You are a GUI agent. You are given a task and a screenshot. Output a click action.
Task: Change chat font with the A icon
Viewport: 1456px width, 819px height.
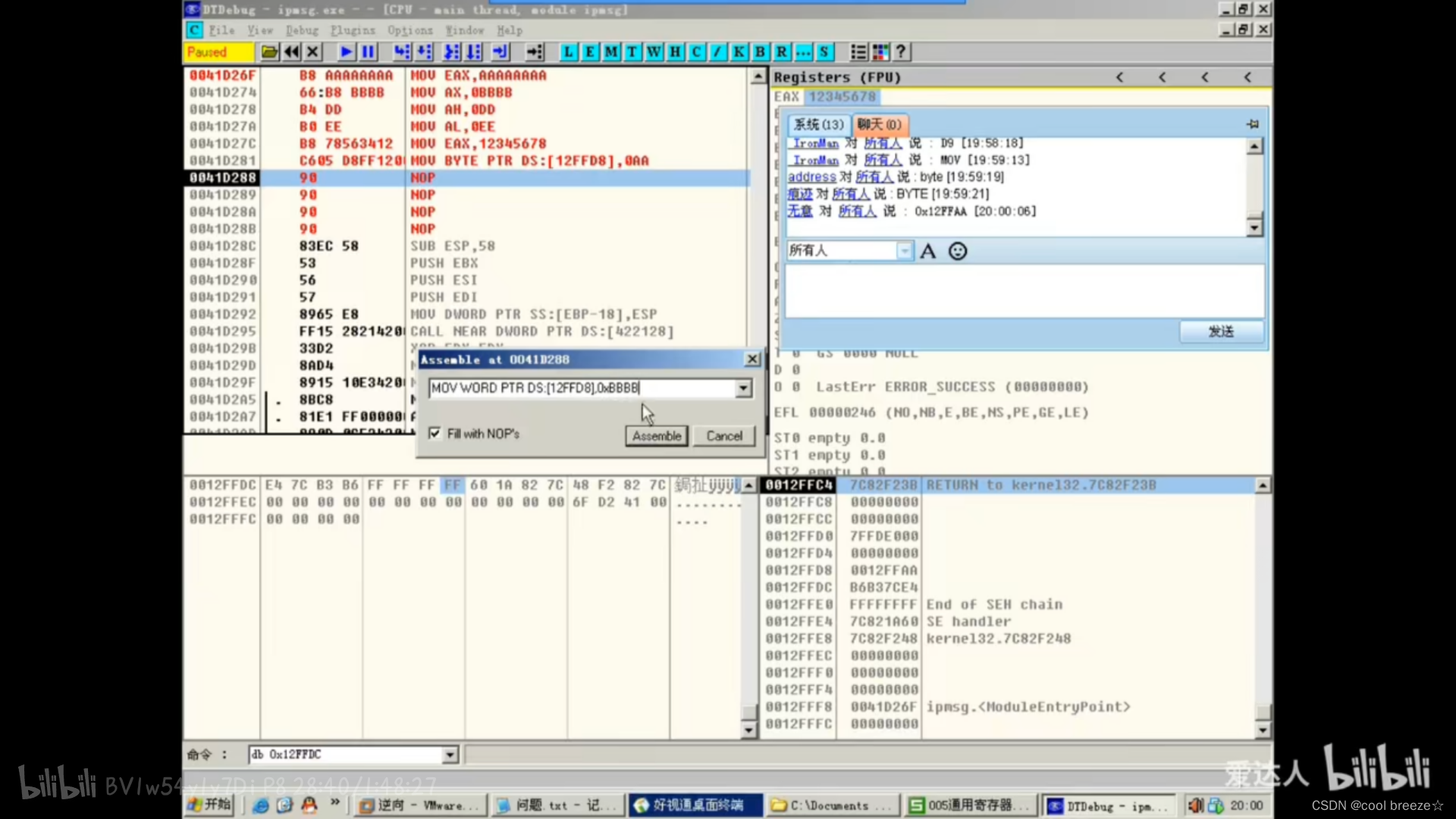click(x=927, y=251)
